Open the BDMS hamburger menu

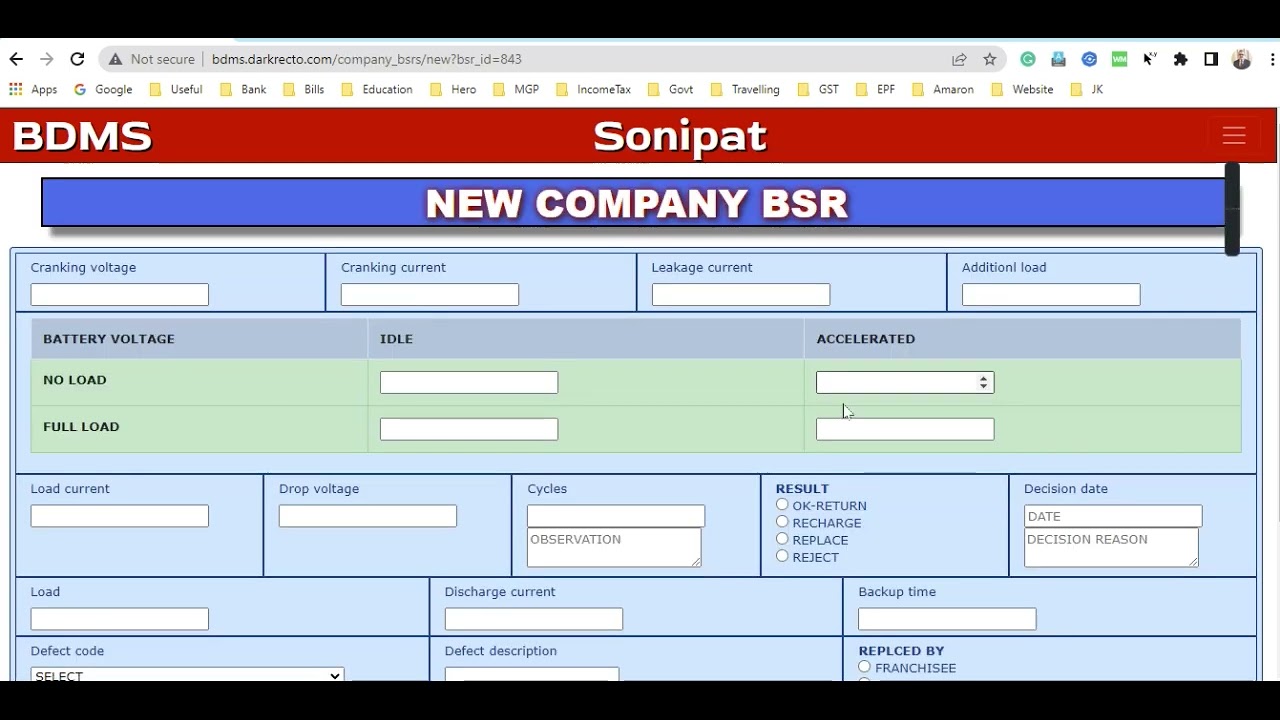tap(1234, 135)
